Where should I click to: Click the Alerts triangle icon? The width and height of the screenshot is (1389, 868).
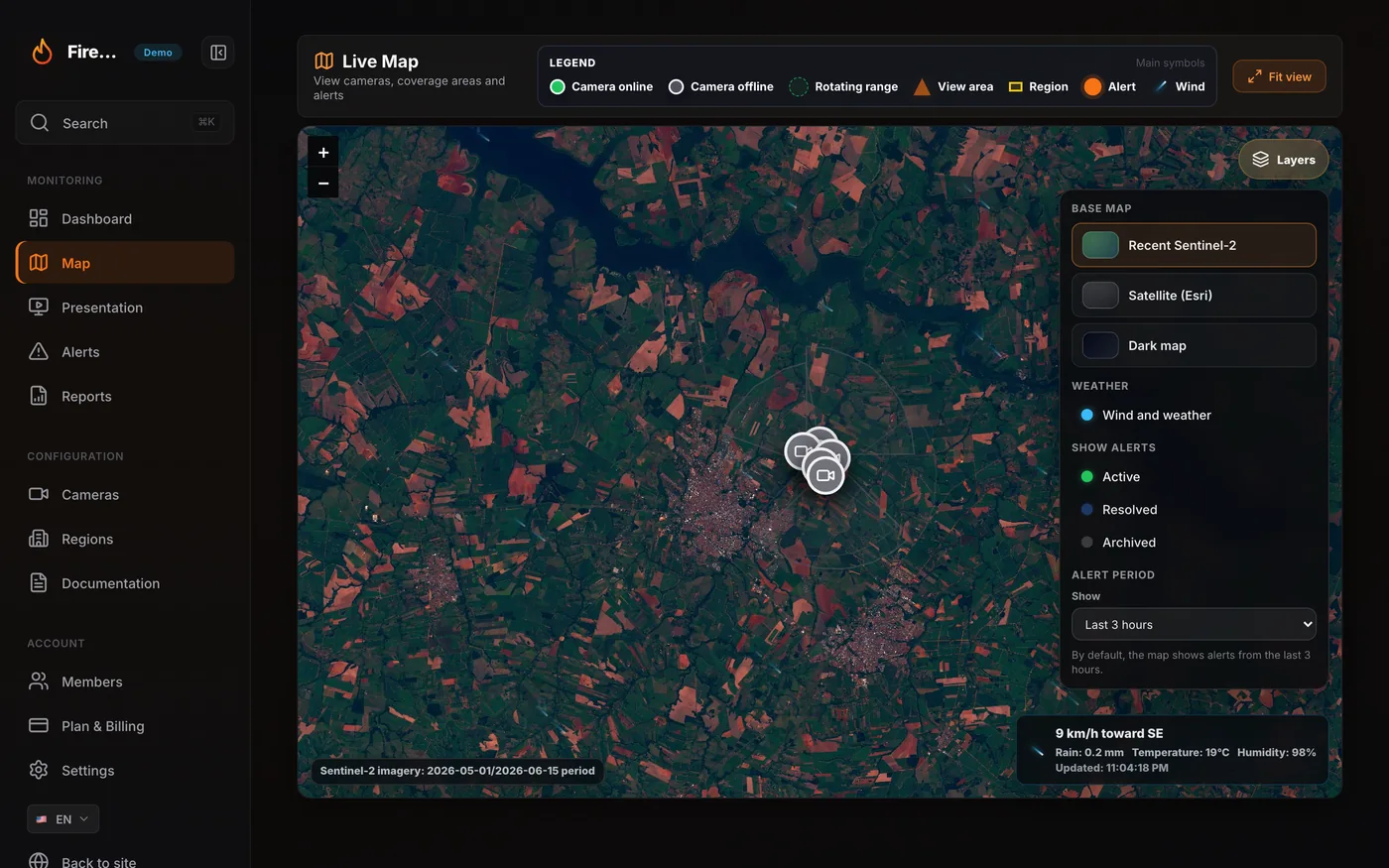click(39, 351)
